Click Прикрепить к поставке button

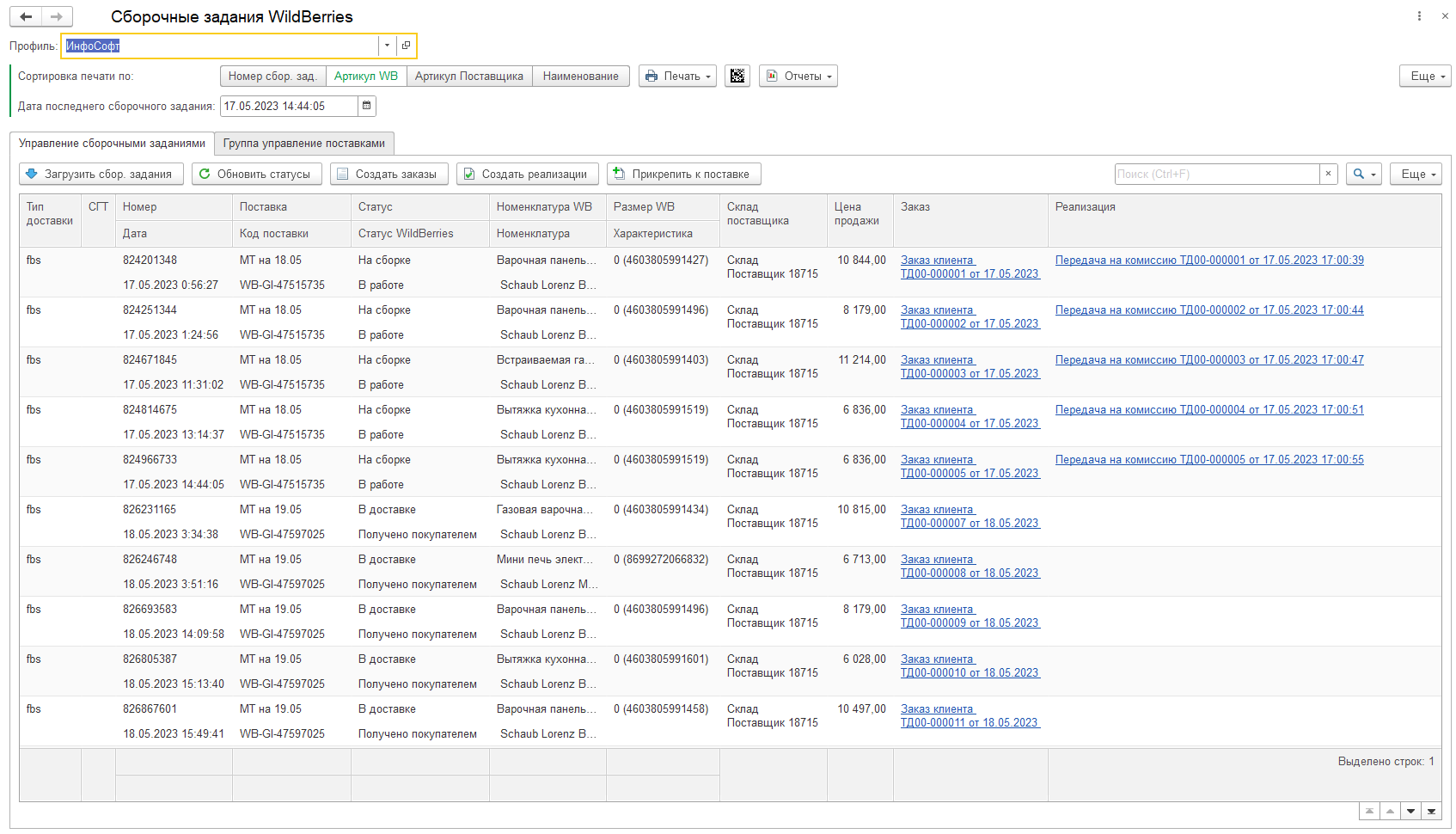point(684,174)
